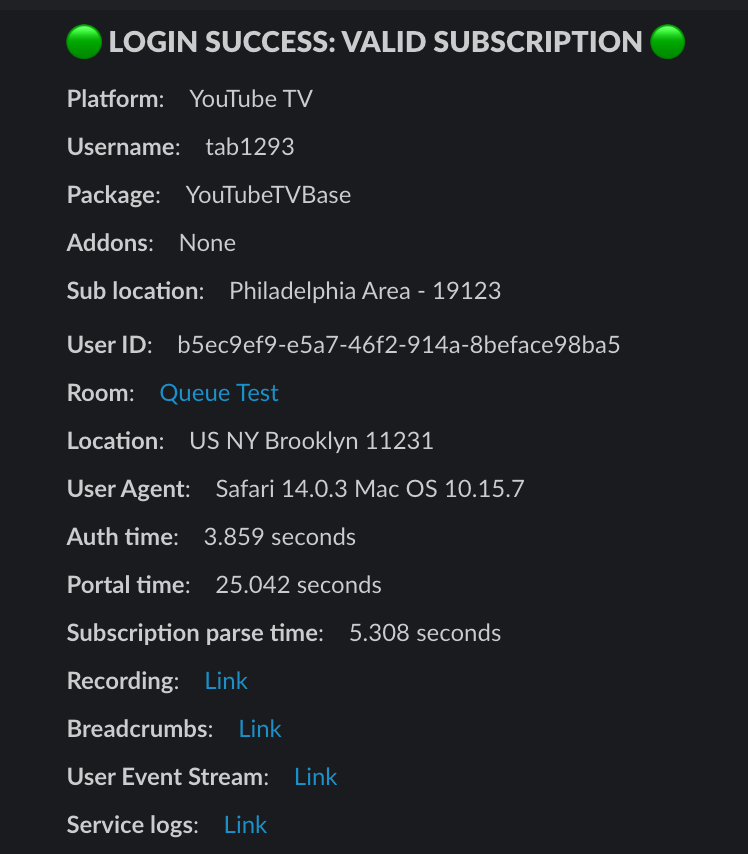Screen dimensions: 748x854
Task: Click the Auth time 3.859 seconds value
Action: click(279, 537)
